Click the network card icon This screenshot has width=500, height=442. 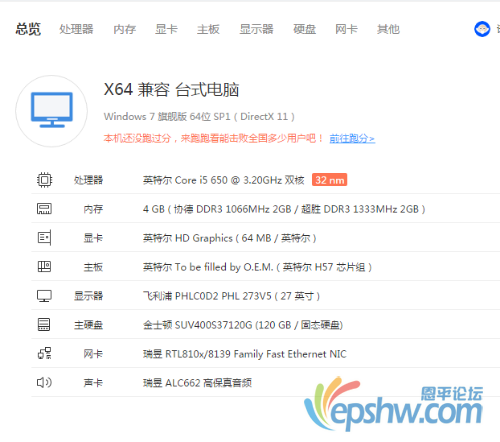click(x=44, y=353)
